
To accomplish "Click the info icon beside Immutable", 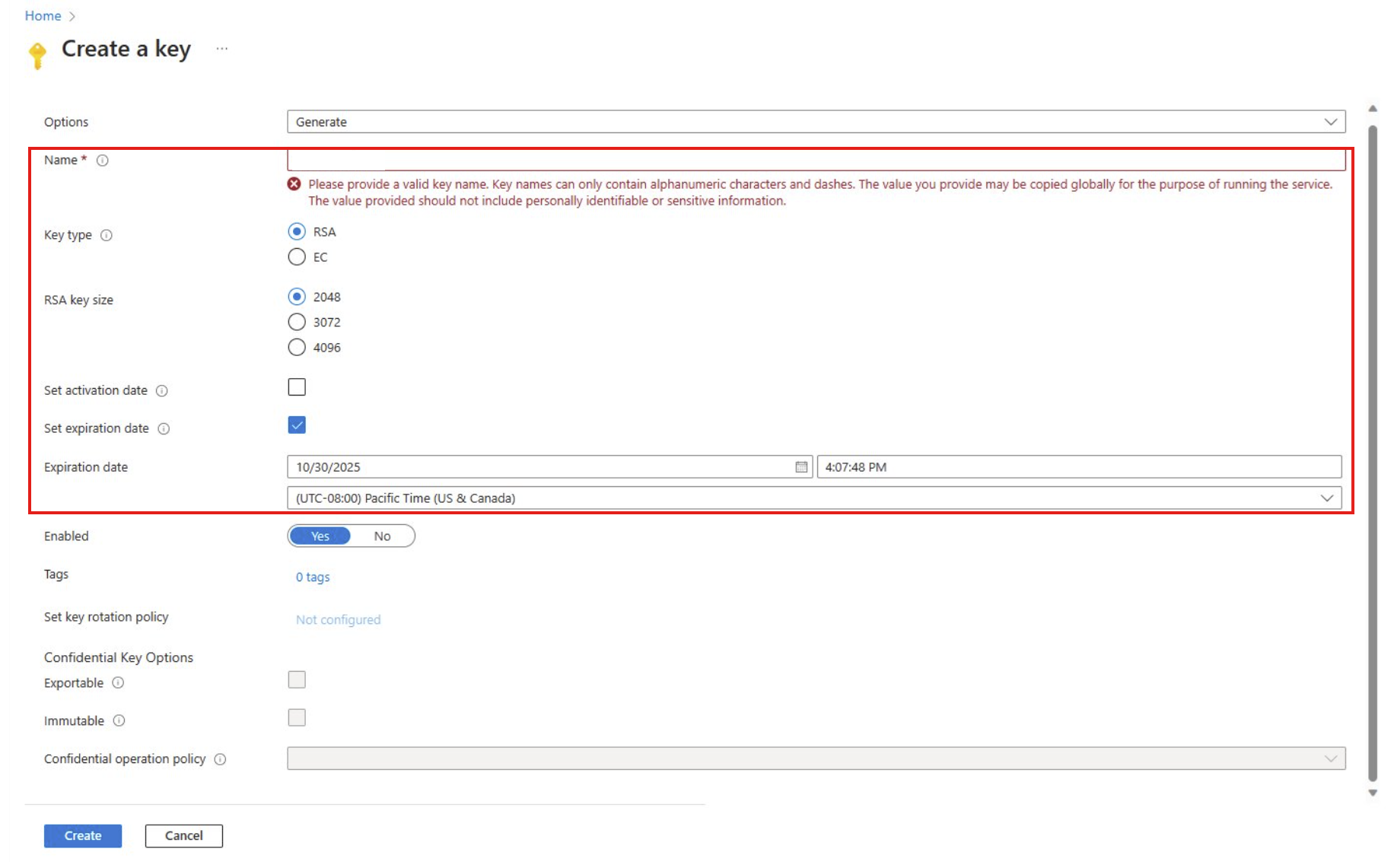I will (x=119, y=720).
